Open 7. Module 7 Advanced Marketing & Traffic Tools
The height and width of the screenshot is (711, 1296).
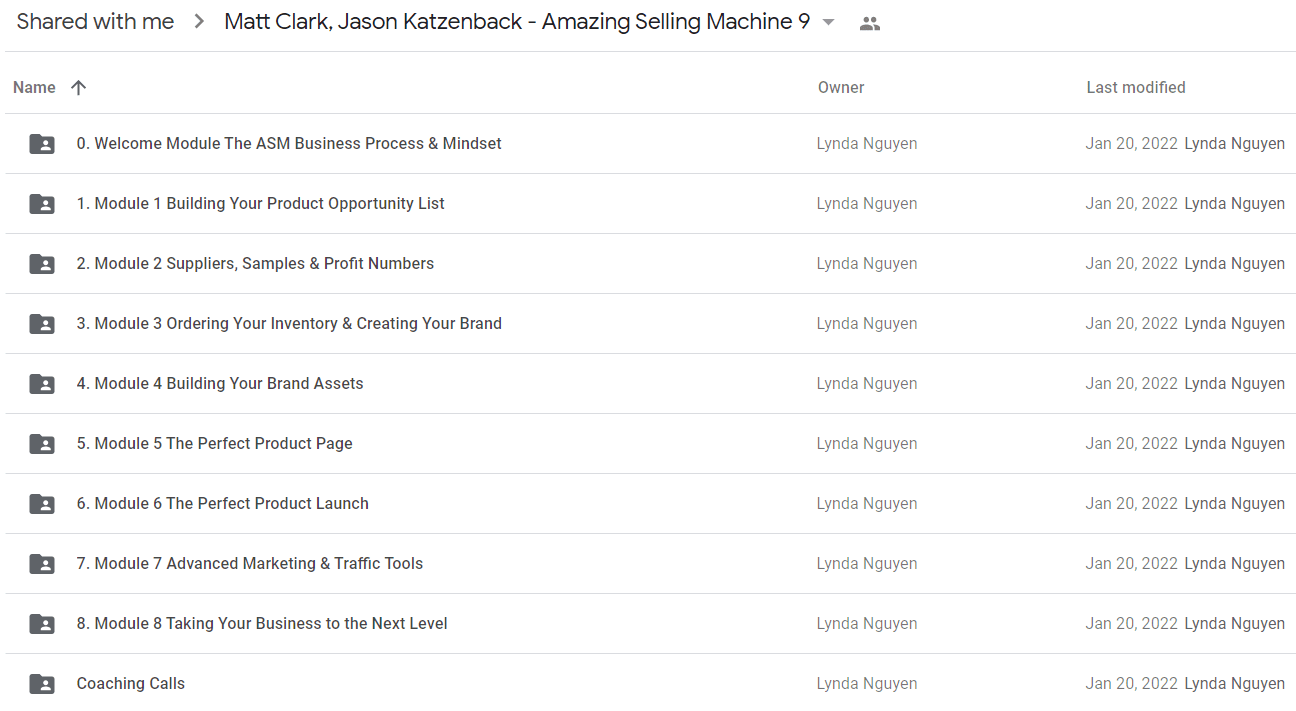point(250,564)
